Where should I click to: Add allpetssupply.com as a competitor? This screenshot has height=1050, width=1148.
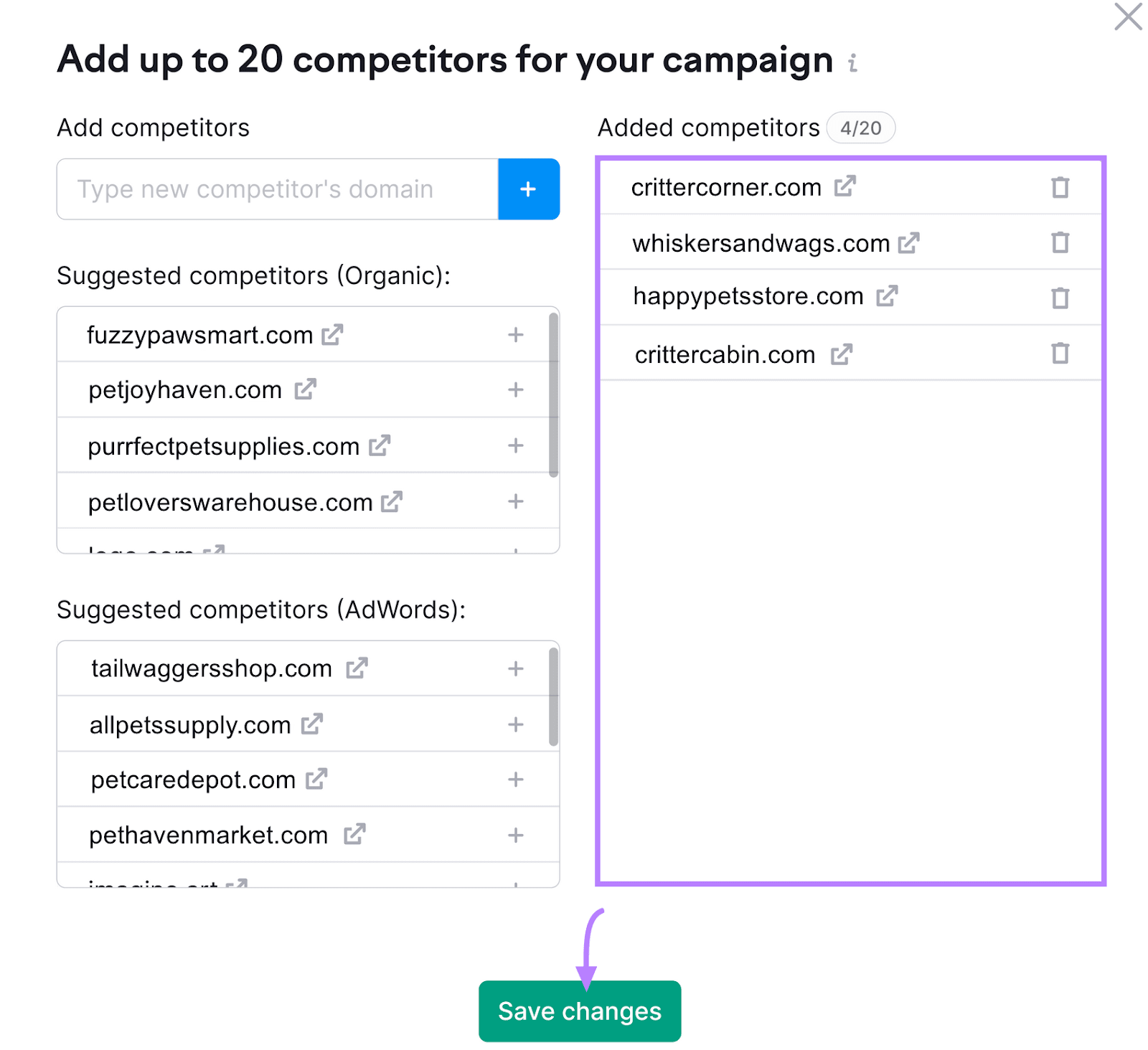pos(514,724)
